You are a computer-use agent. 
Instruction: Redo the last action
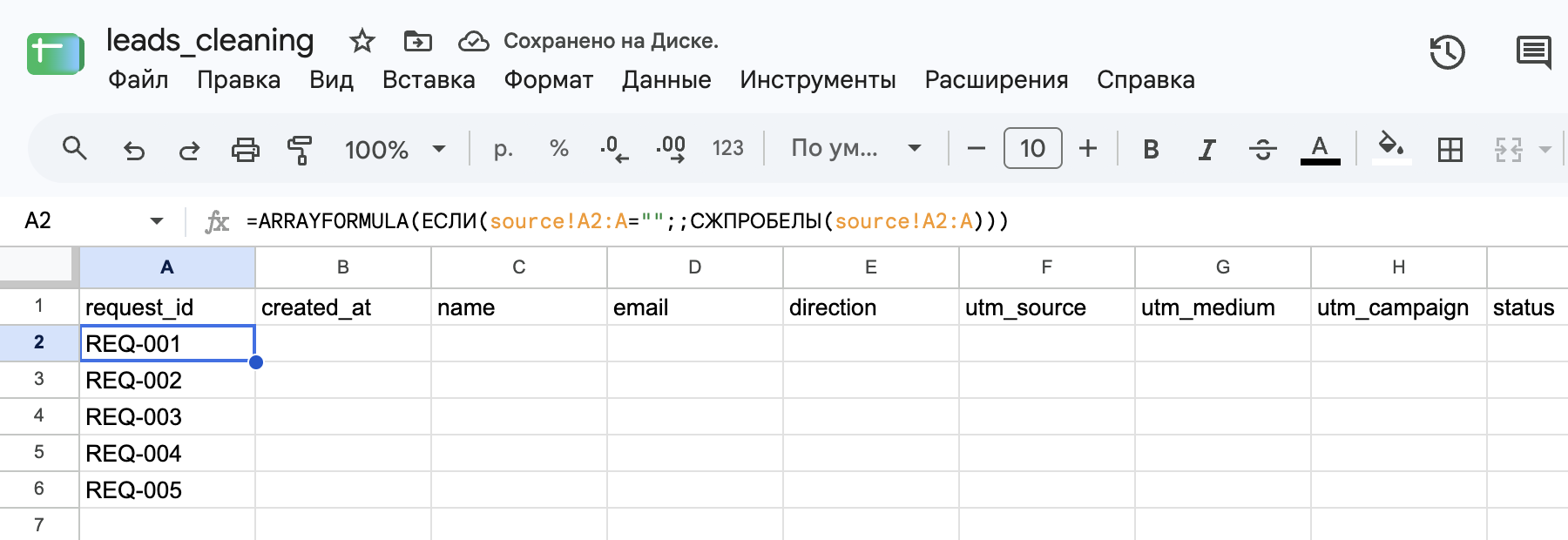189,150
